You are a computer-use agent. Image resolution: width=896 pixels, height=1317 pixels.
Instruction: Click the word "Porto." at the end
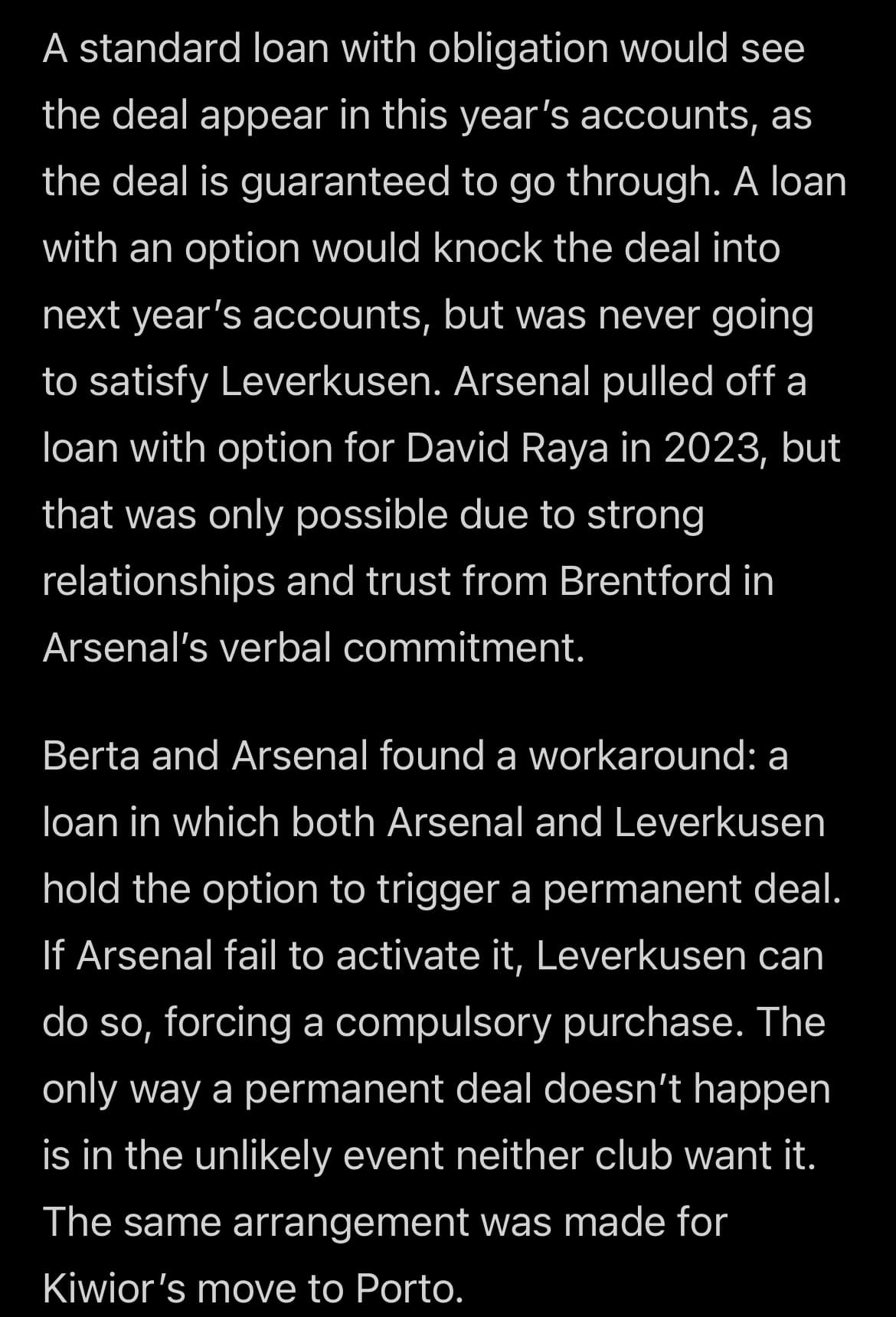410,1289
